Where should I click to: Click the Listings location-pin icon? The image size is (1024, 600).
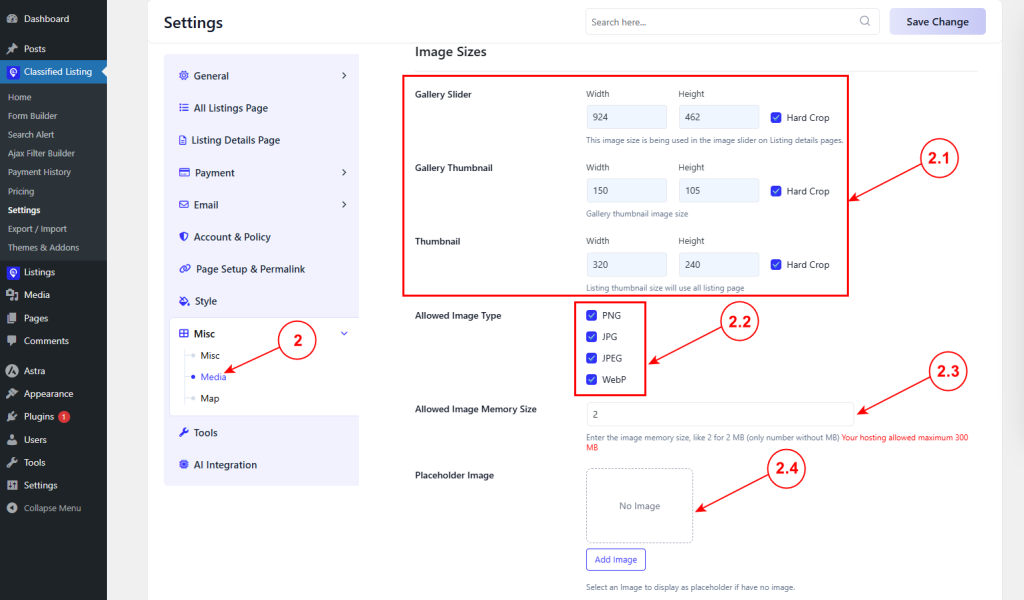click(13, 272)
